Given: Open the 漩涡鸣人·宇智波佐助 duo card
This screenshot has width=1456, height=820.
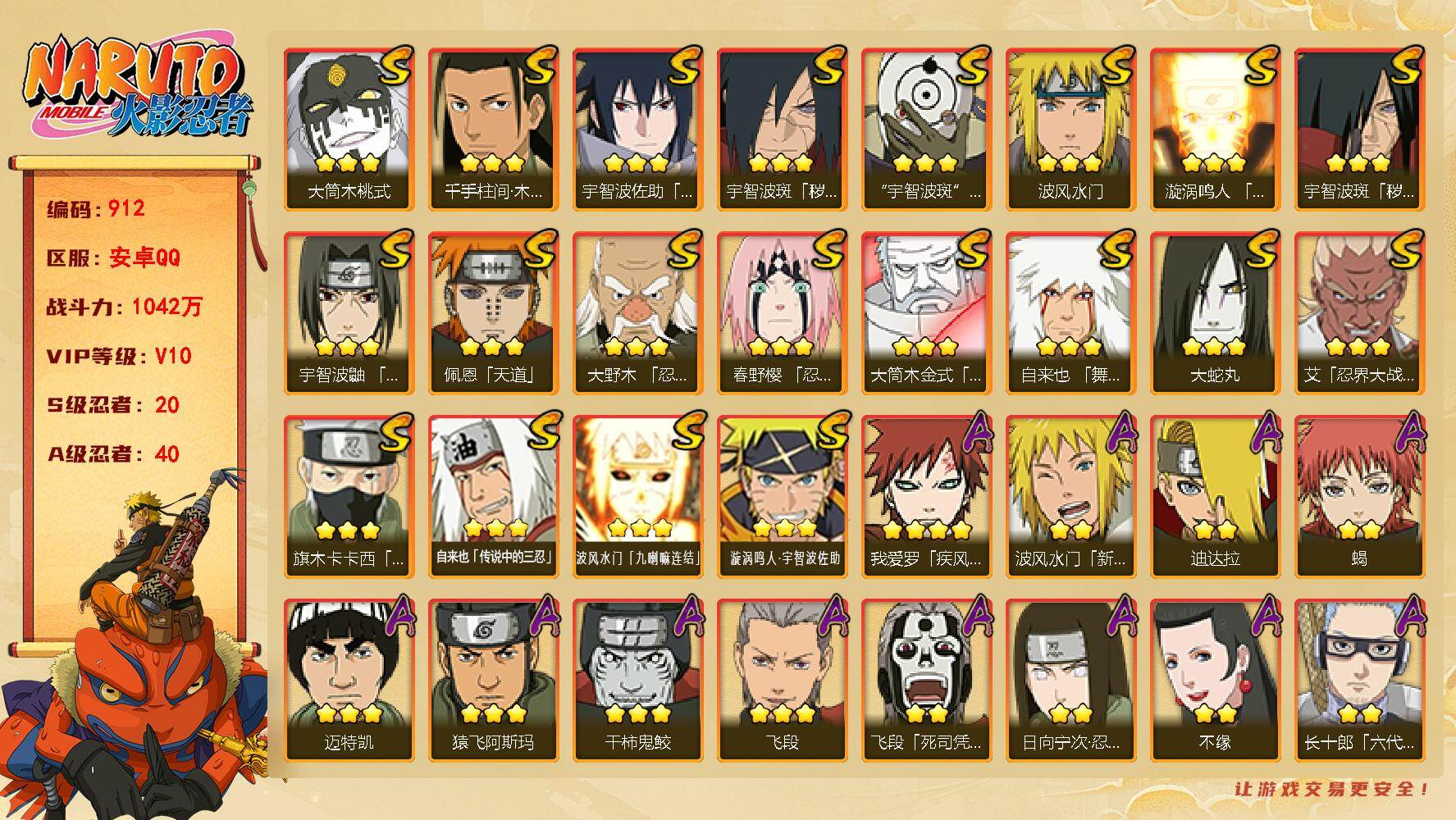Looking at the screenshot, I should [x=782, y=496].
